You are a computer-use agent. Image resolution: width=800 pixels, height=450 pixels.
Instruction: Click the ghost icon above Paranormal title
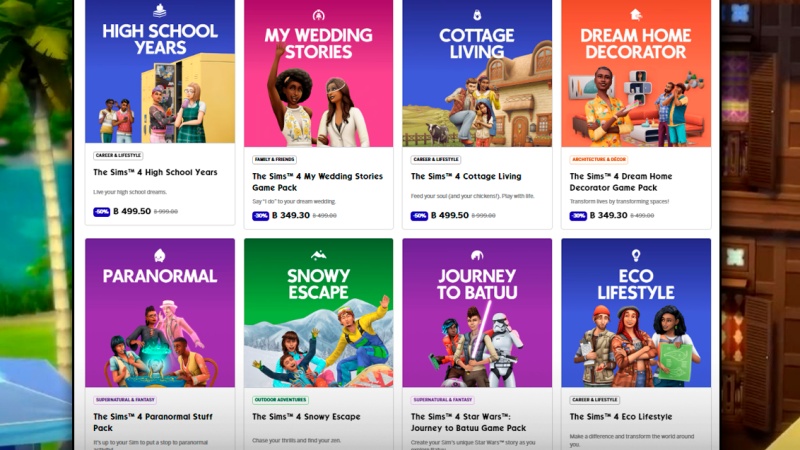(160, 255)
